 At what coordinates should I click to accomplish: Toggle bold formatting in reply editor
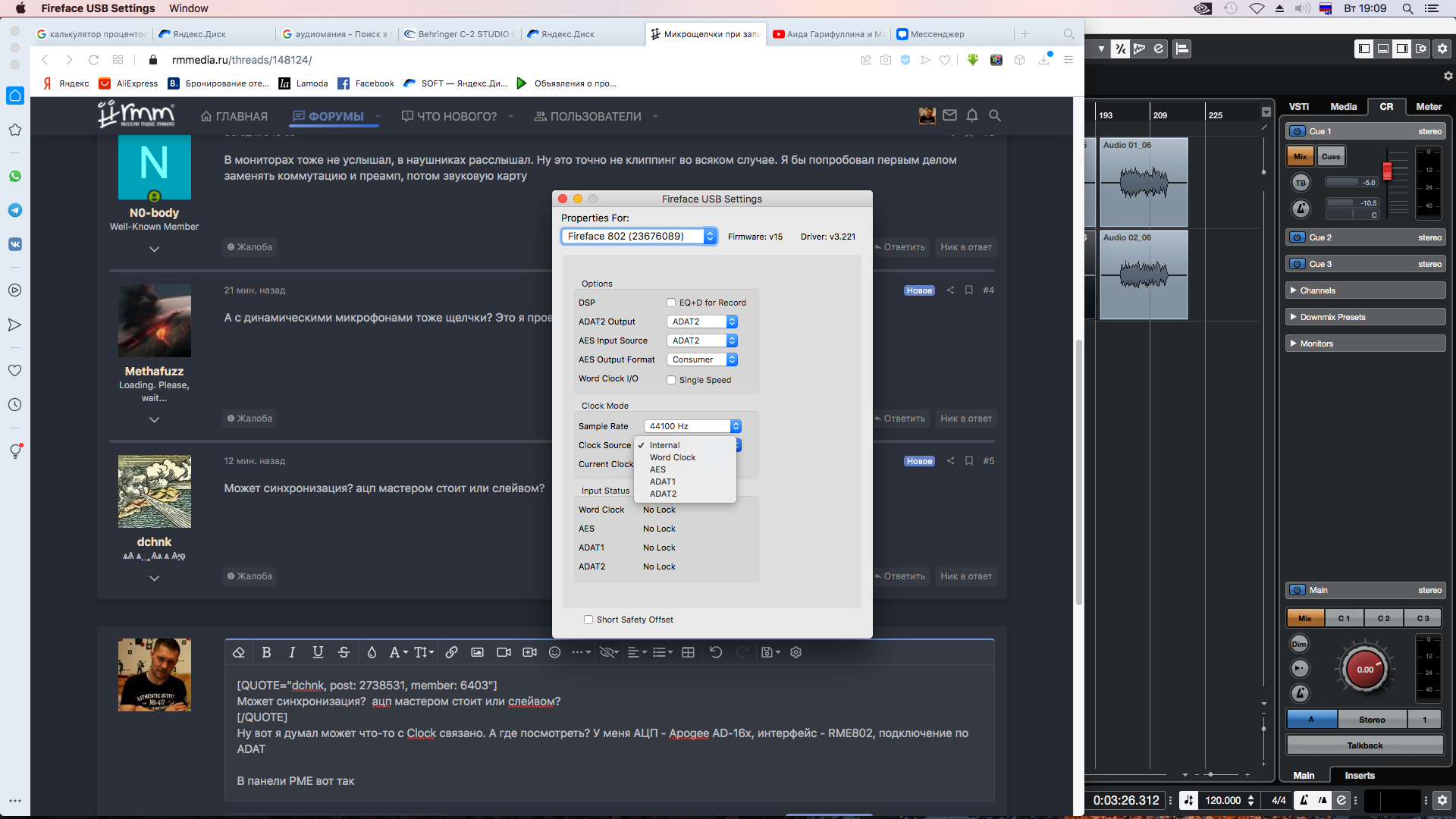pos(266,652)
